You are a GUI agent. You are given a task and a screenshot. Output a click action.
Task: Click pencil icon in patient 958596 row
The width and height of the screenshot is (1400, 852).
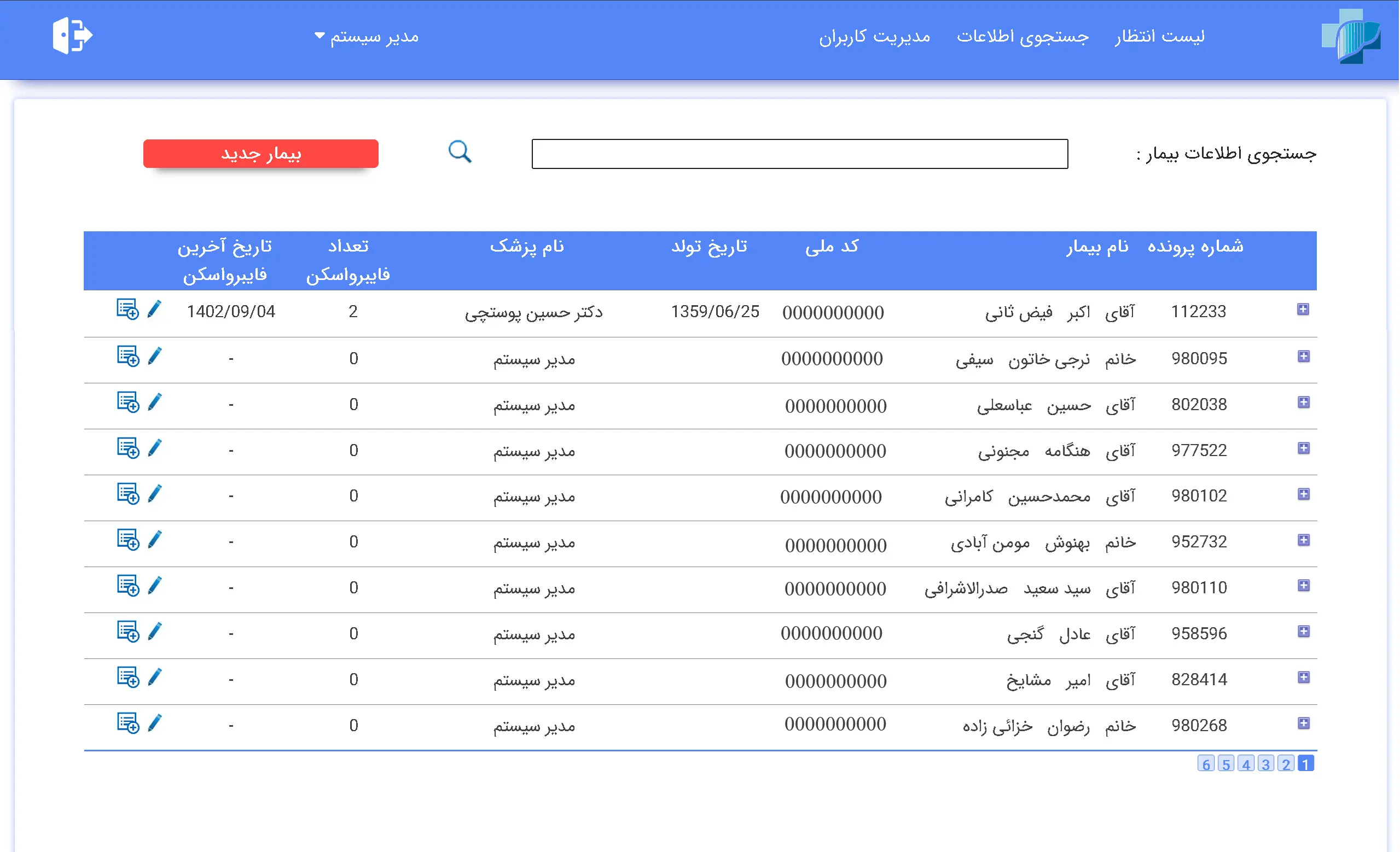coord(154,632)
